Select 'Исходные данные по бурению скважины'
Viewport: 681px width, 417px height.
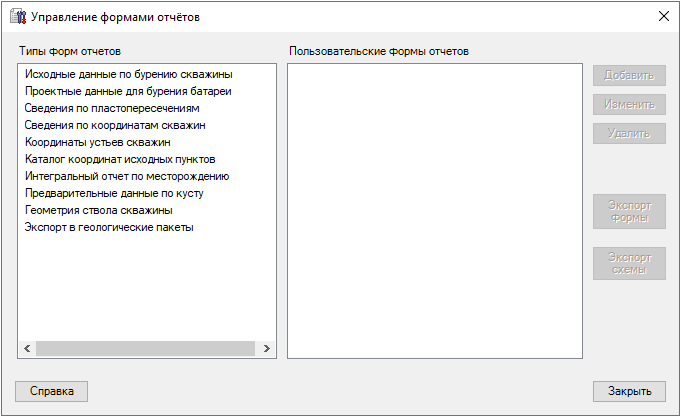[x=128, y=74]
